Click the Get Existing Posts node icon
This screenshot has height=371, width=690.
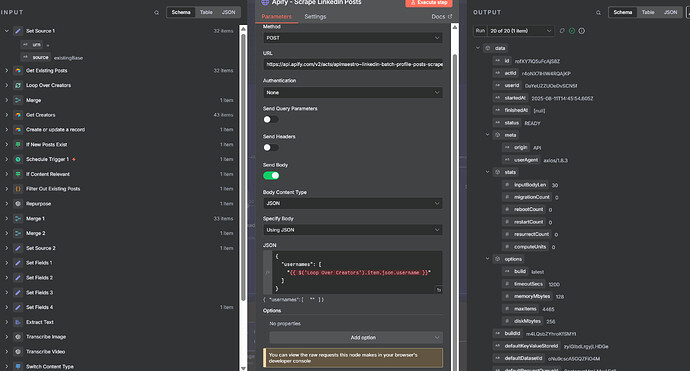click(x=18, y=70)
